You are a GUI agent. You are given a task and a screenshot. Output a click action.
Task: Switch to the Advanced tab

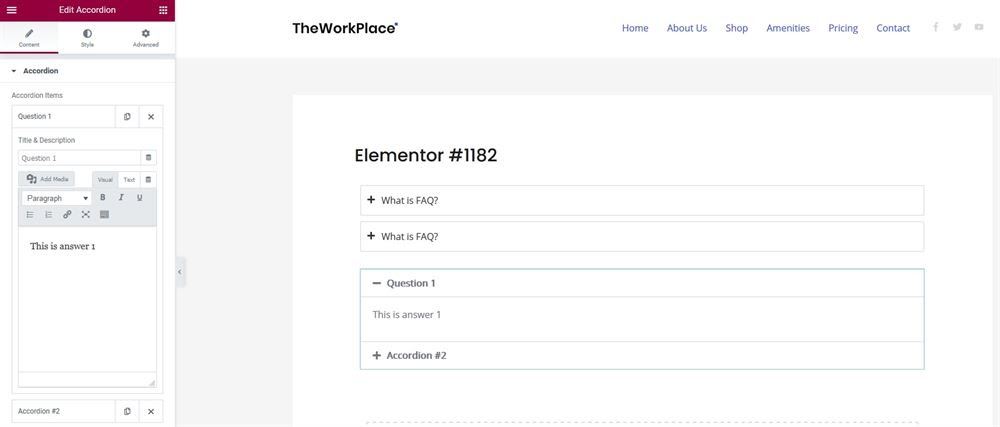(x=145, y=38)
